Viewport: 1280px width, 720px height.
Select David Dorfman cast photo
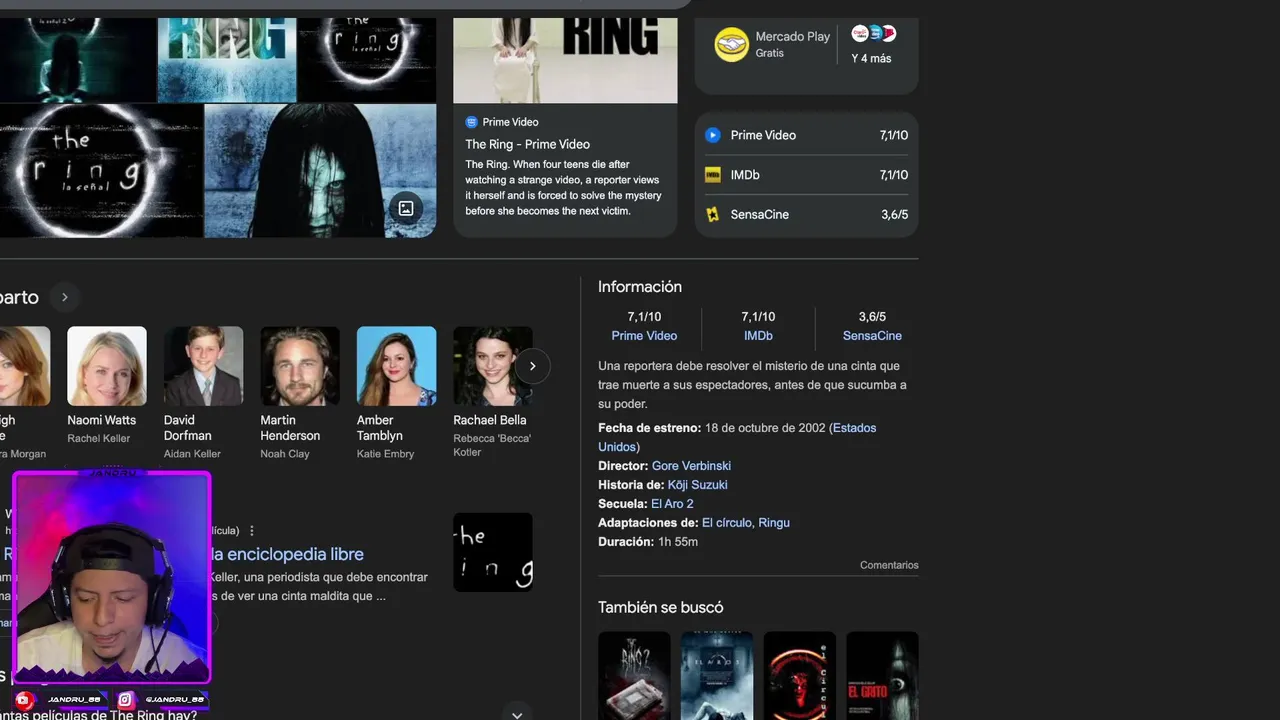(x=203, y=366)
